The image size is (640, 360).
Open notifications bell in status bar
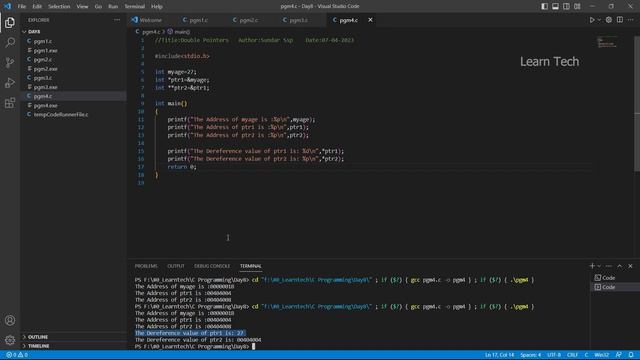(x=631, y=355)
